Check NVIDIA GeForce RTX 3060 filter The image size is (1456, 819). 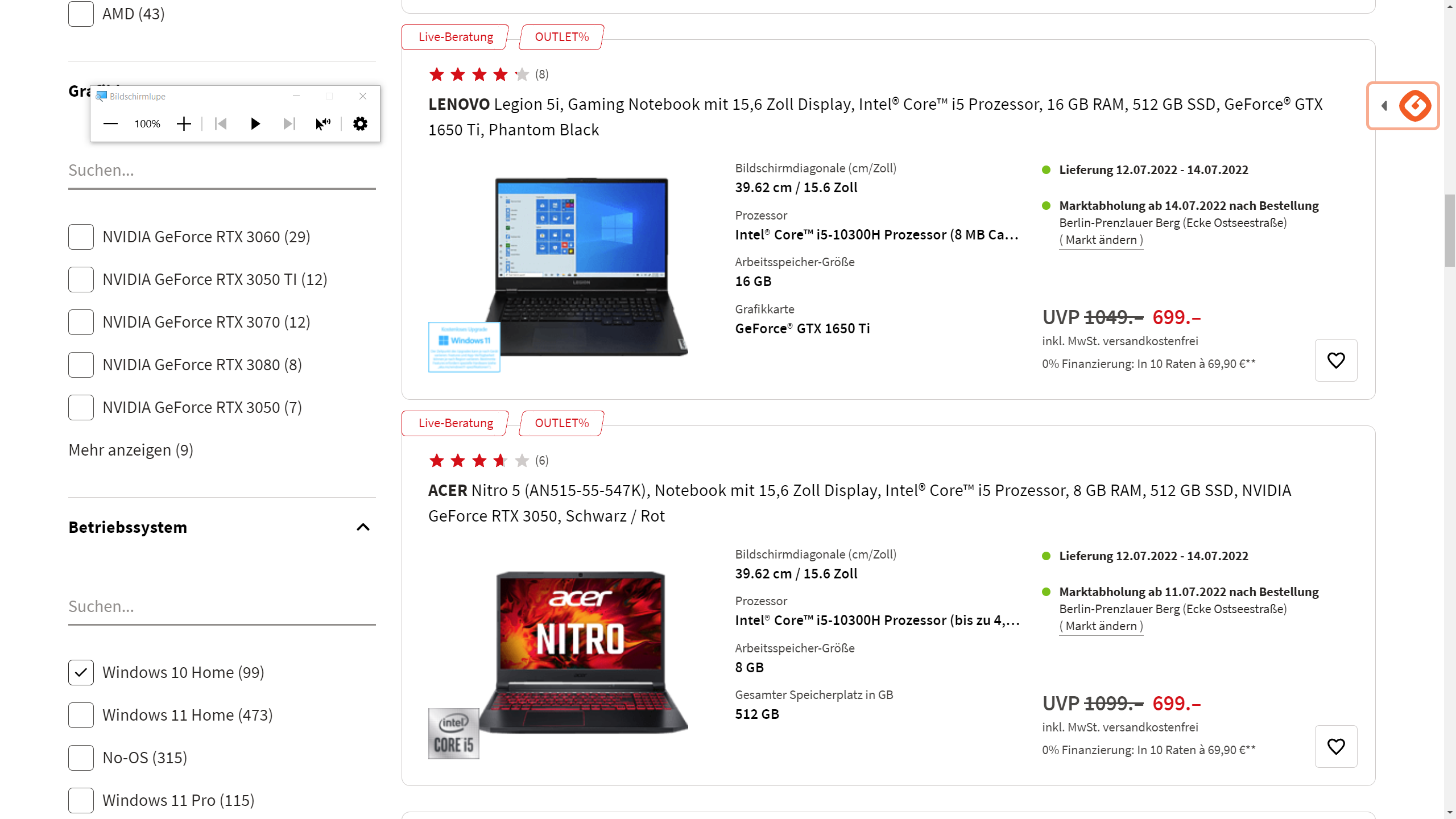pyautogui.click(x=81, y=237)
